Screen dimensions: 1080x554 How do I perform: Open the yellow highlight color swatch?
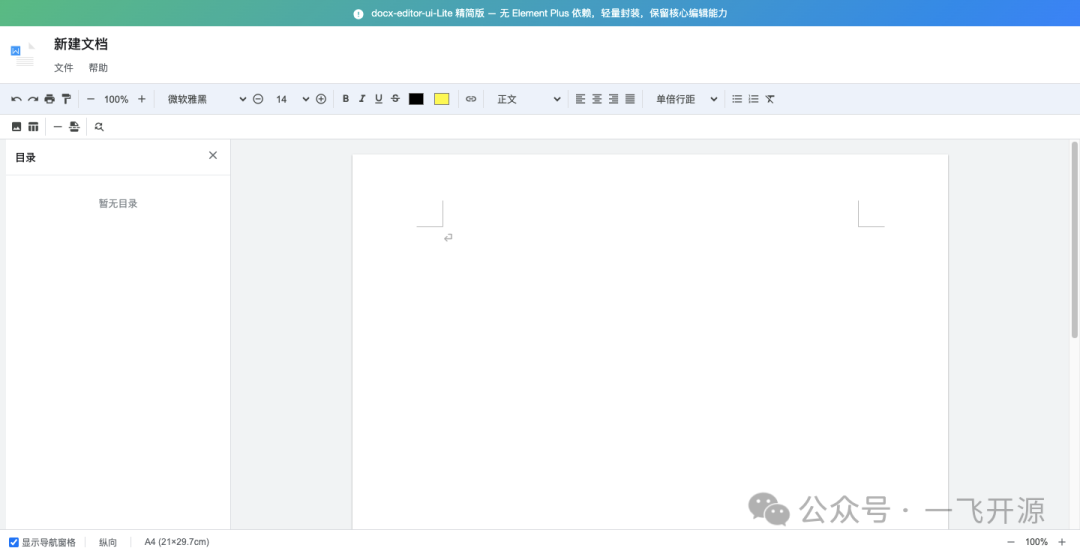point(442,99)
